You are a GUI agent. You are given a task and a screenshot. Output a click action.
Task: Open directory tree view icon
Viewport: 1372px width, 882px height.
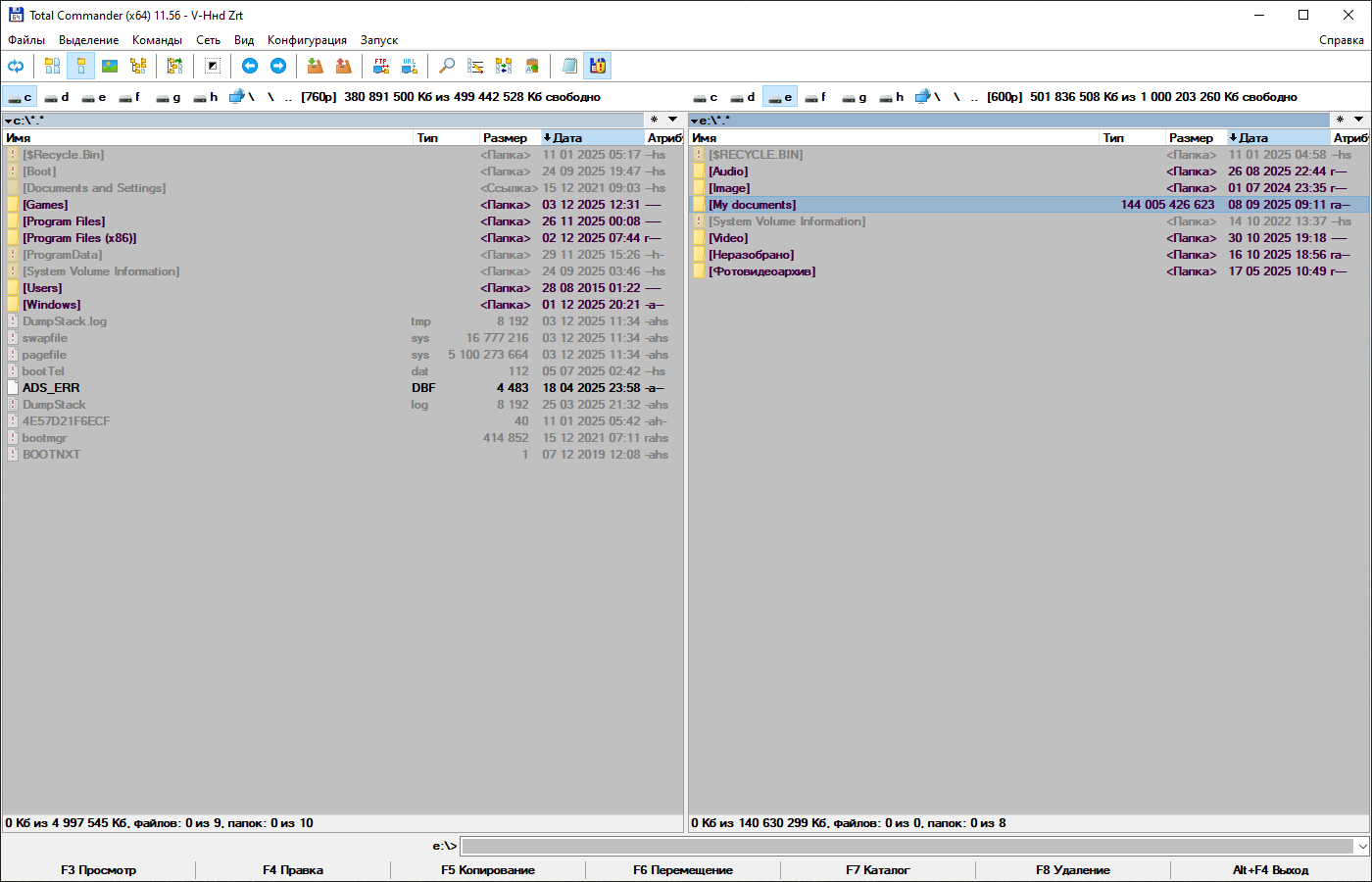coord(138,66)
